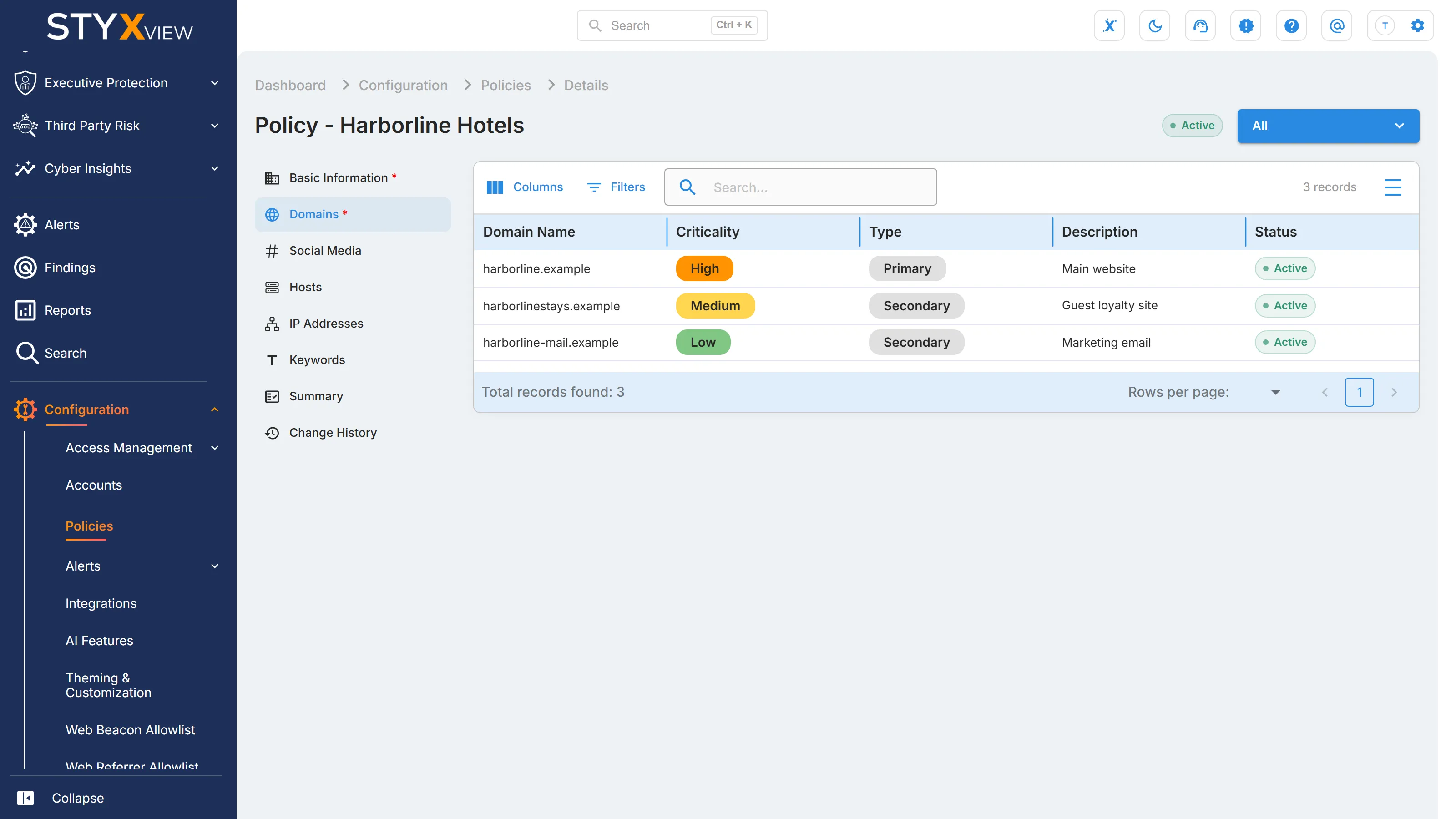This screenshot has height=819, width=1456.
Task: Go to Policies breadcrumb link
Action: [x=506, y=85]
